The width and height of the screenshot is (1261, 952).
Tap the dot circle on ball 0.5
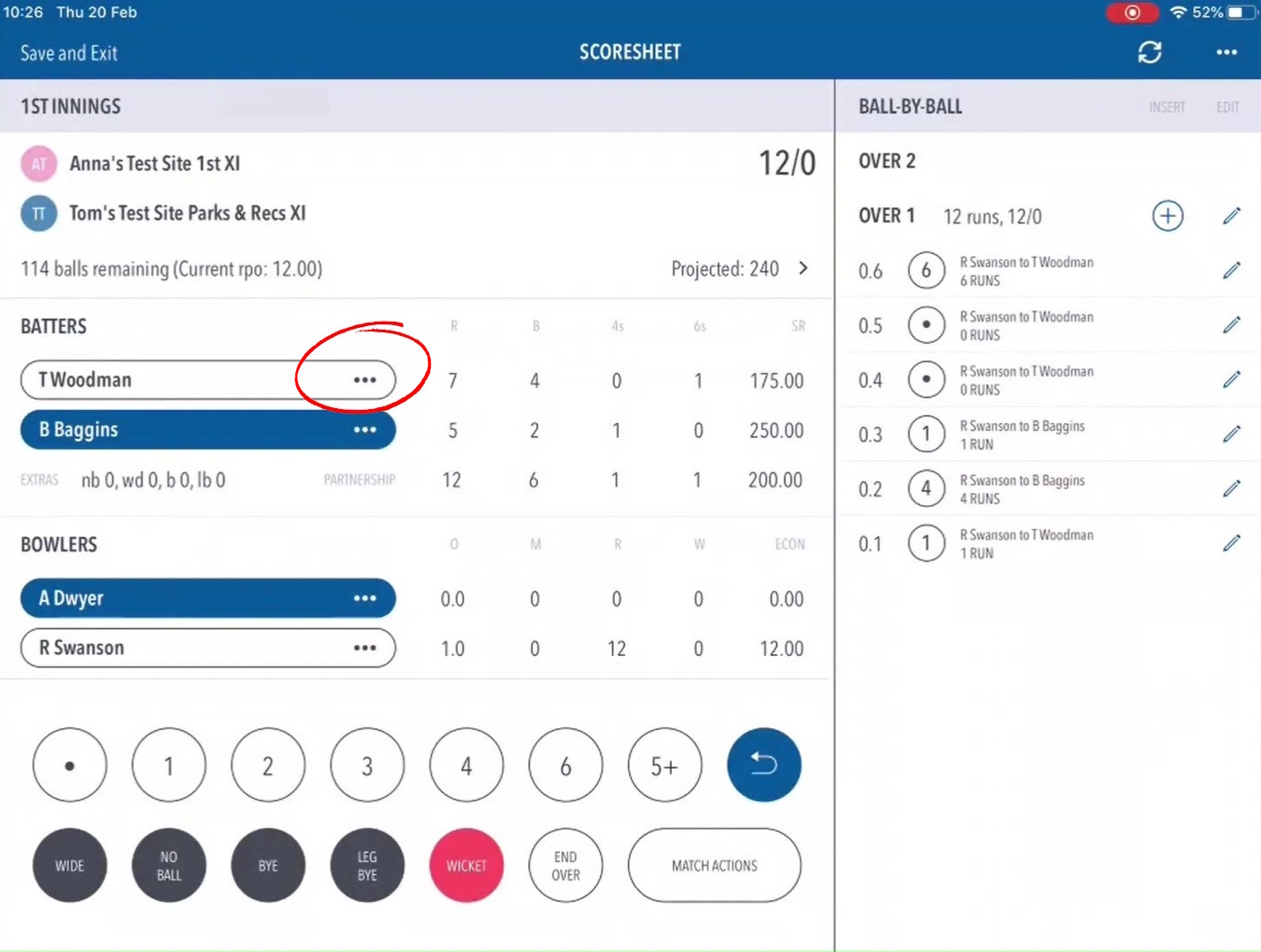926,325
